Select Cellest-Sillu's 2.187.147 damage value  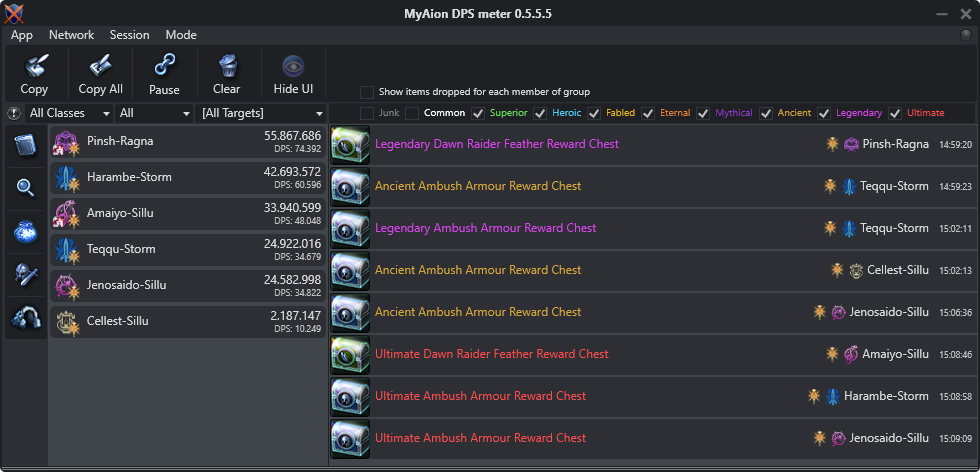(296, 316)
